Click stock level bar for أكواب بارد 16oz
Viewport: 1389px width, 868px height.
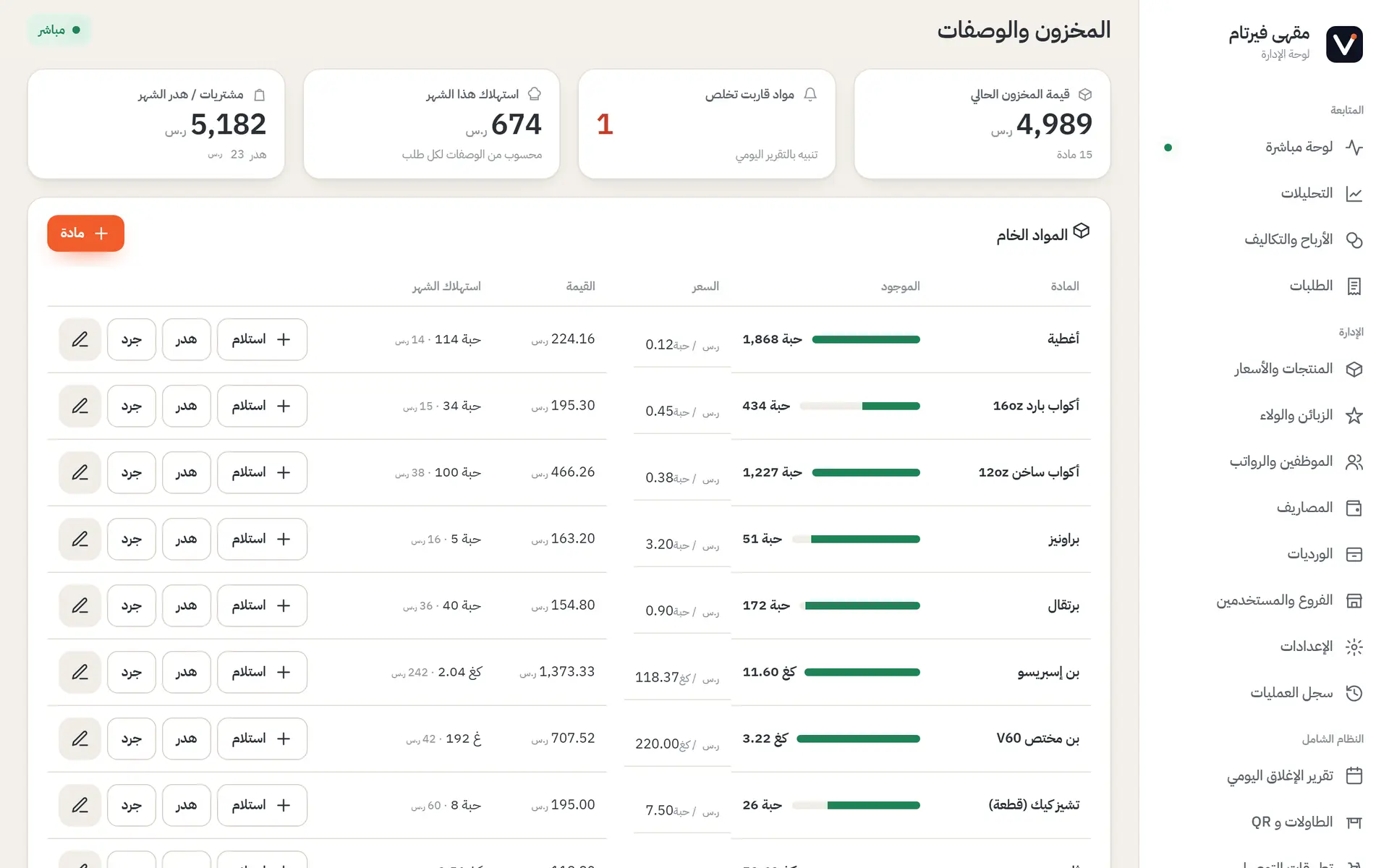[x=859, y=406]
